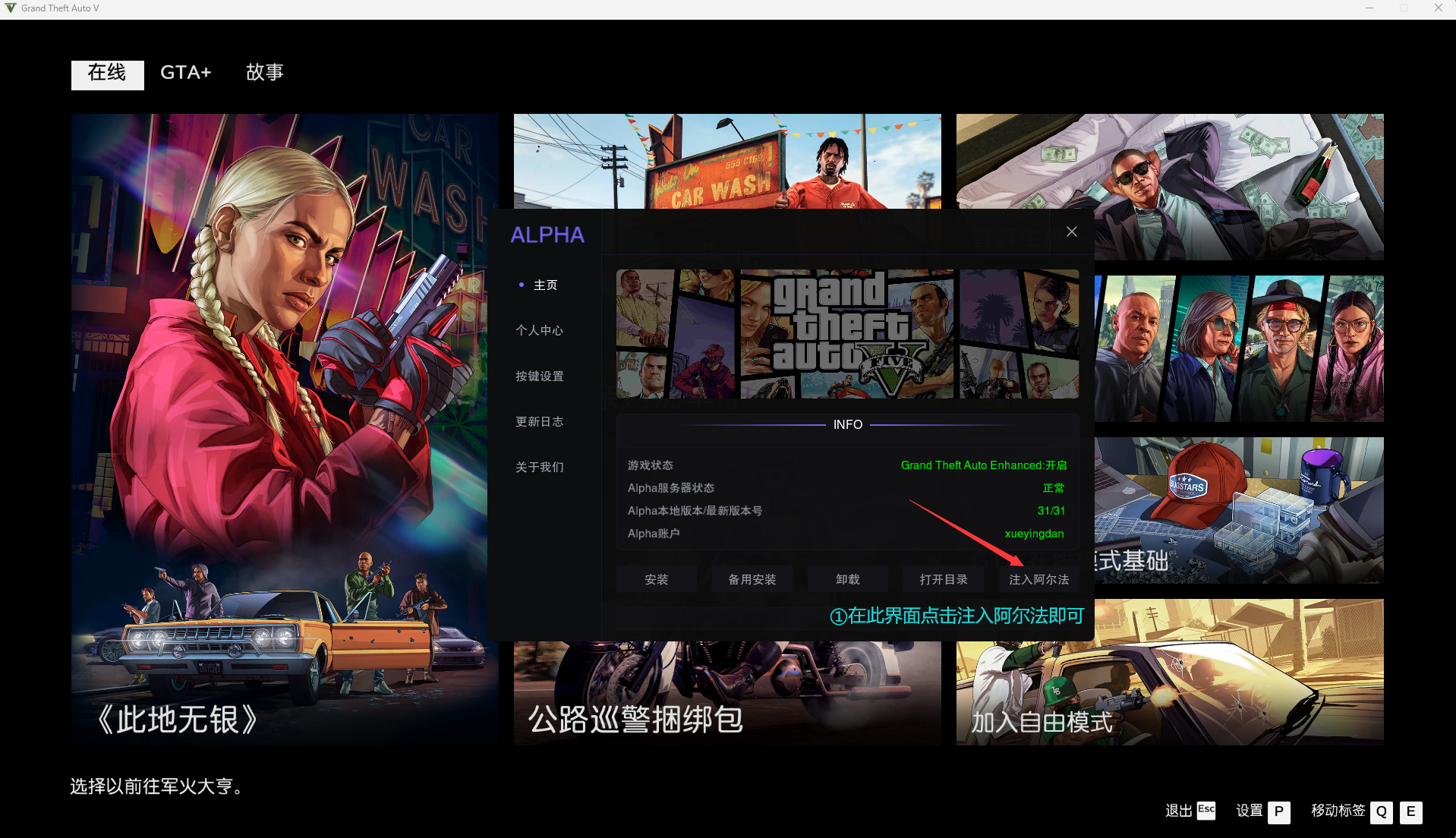The image size is (1456, 838).
Task: Click the 打开目录 button
Action: 943,580
